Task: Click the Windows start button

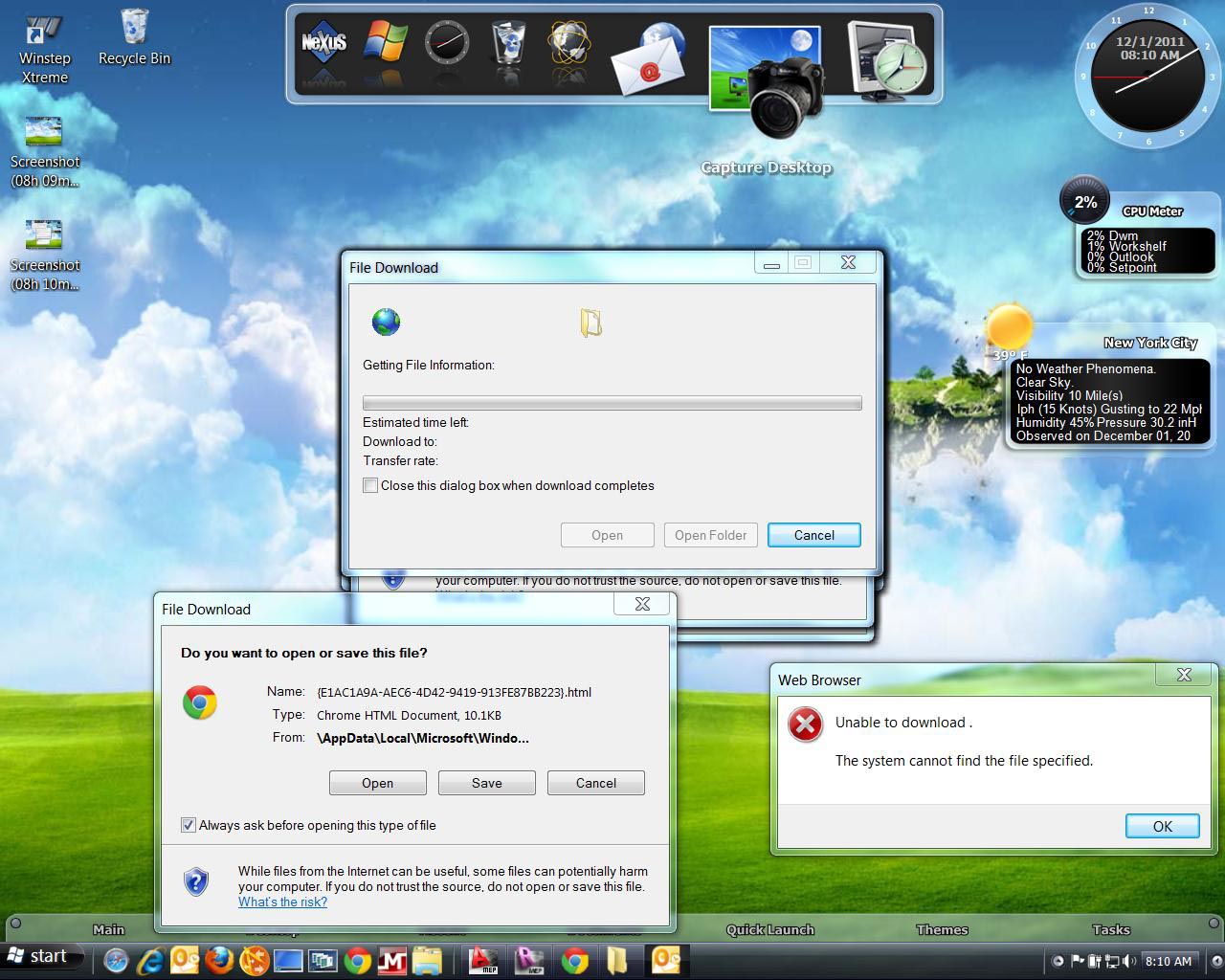Action: pyautogui.click(x=38, y=956)
